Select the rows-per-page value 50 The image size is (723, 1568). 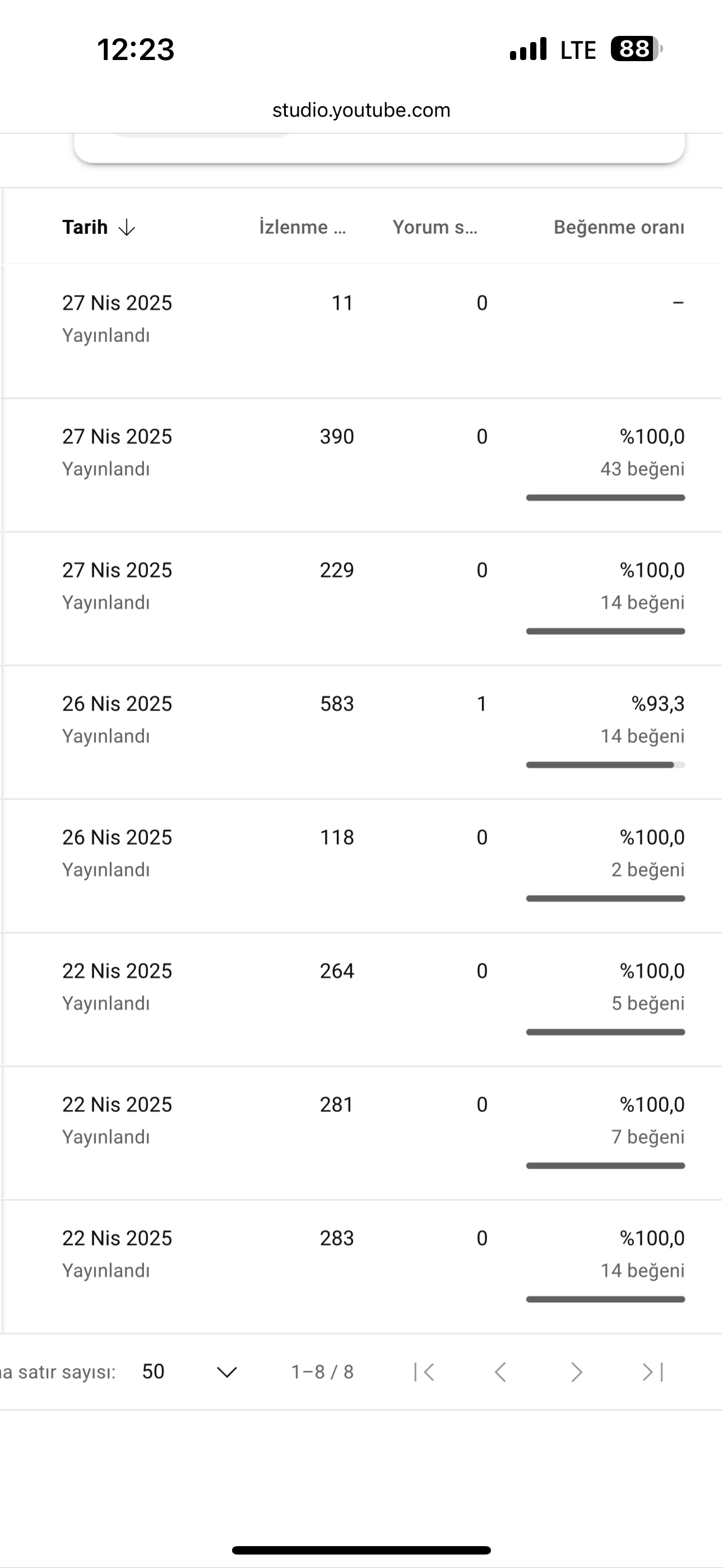coord(154,1371)
